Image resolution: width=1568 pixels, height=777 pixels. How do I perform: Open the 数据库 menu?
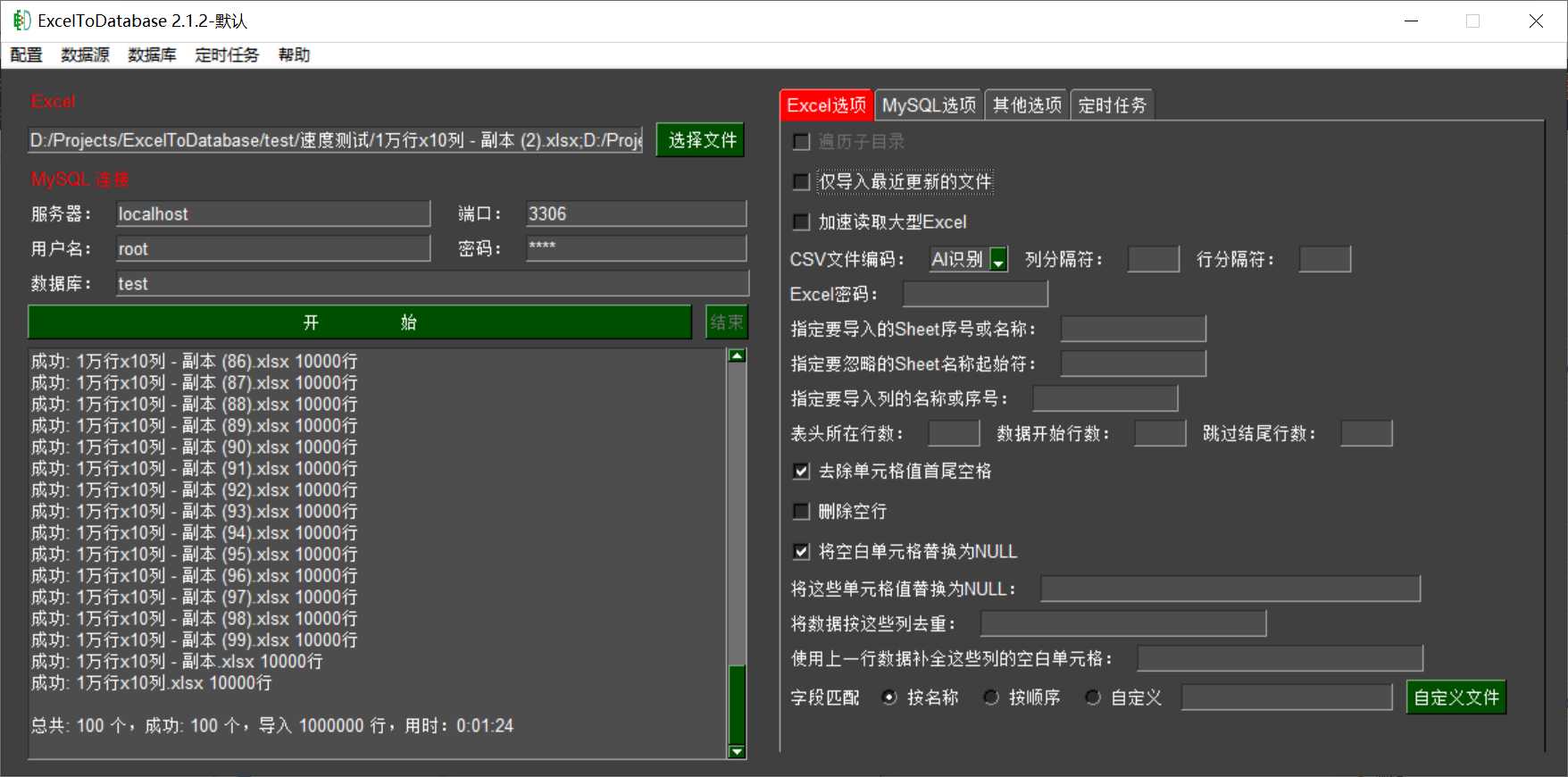(x=152, y=55)
